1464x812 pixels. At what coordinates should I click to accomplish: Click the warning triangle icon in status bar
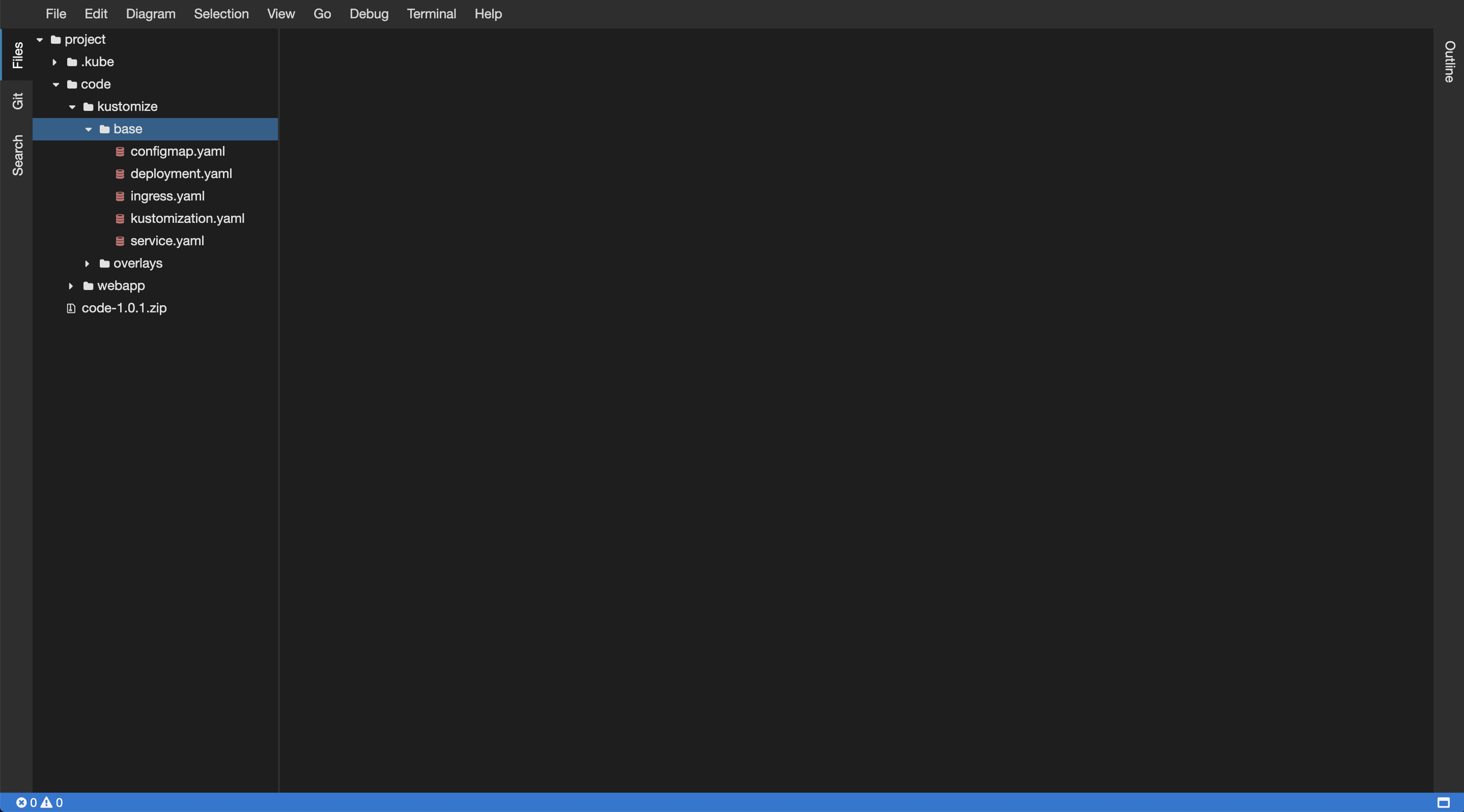pyautogui.click(x=47, y=802)
